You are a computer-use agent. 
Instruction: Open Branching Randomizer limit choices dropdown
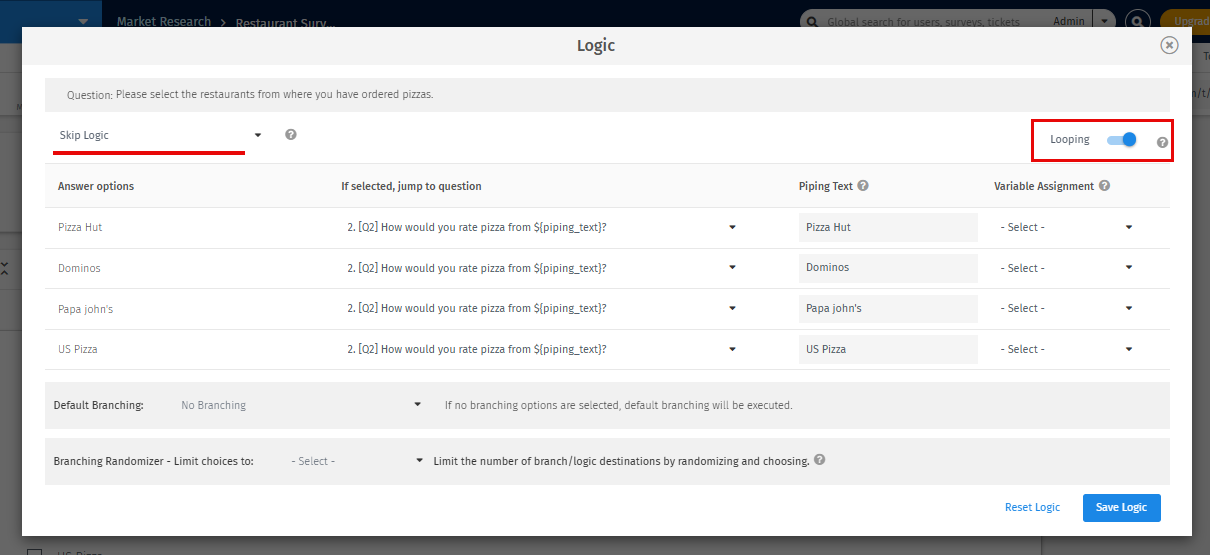pyautogui.click(x=359, y=461)
